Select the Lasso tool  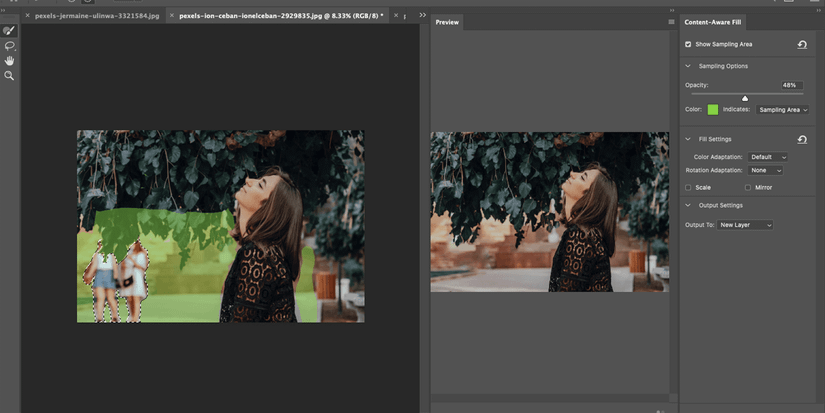(10, 46)
